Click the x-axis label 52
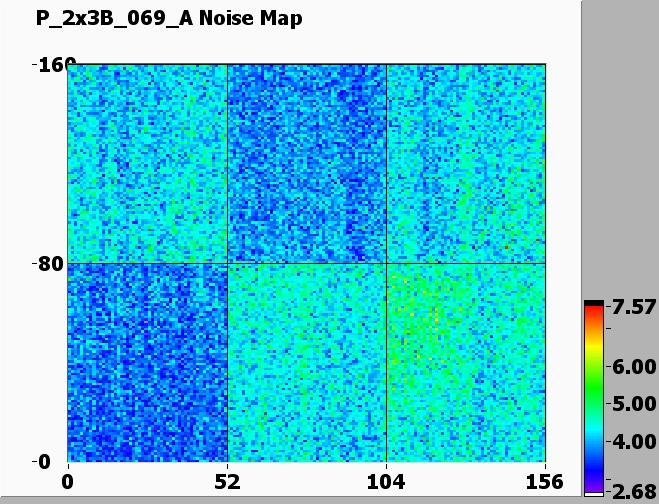The width and height of the screenshot is (659, 504). (227, 482)
